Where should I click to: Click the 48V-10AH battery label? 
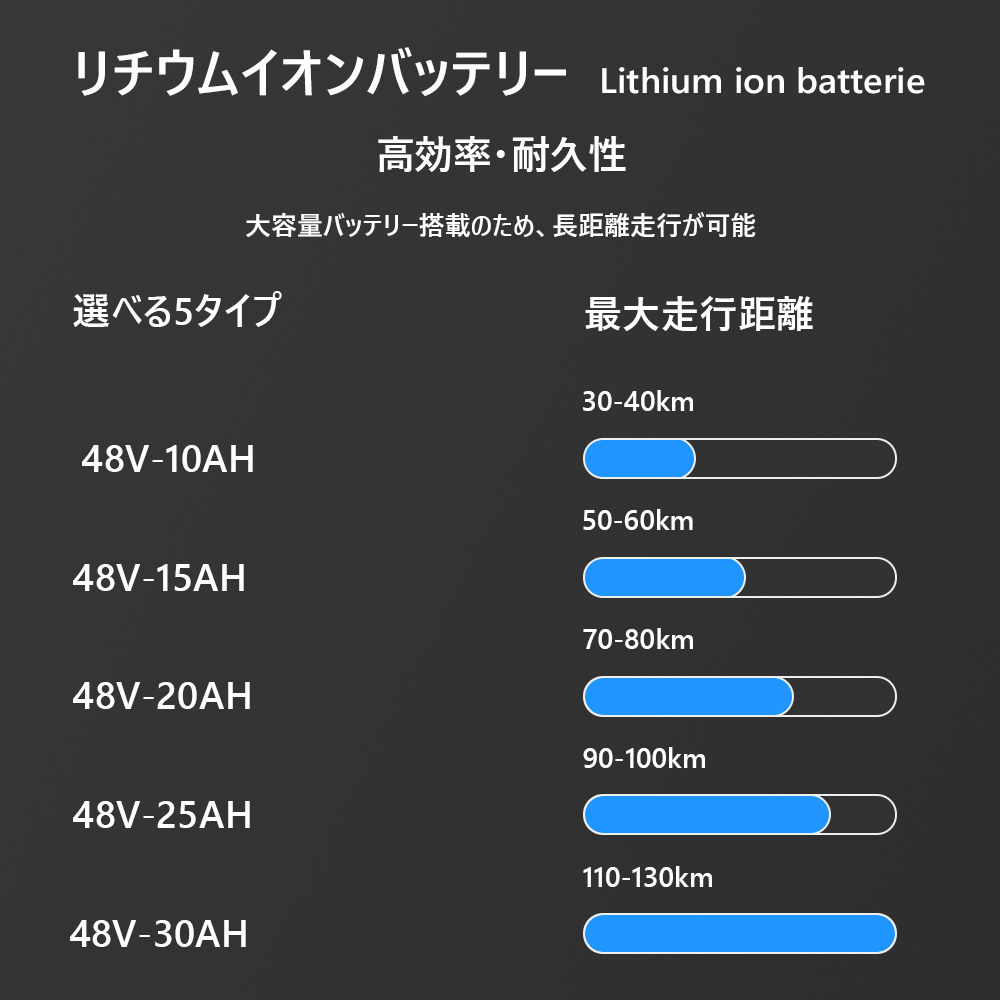click(168, 459)
